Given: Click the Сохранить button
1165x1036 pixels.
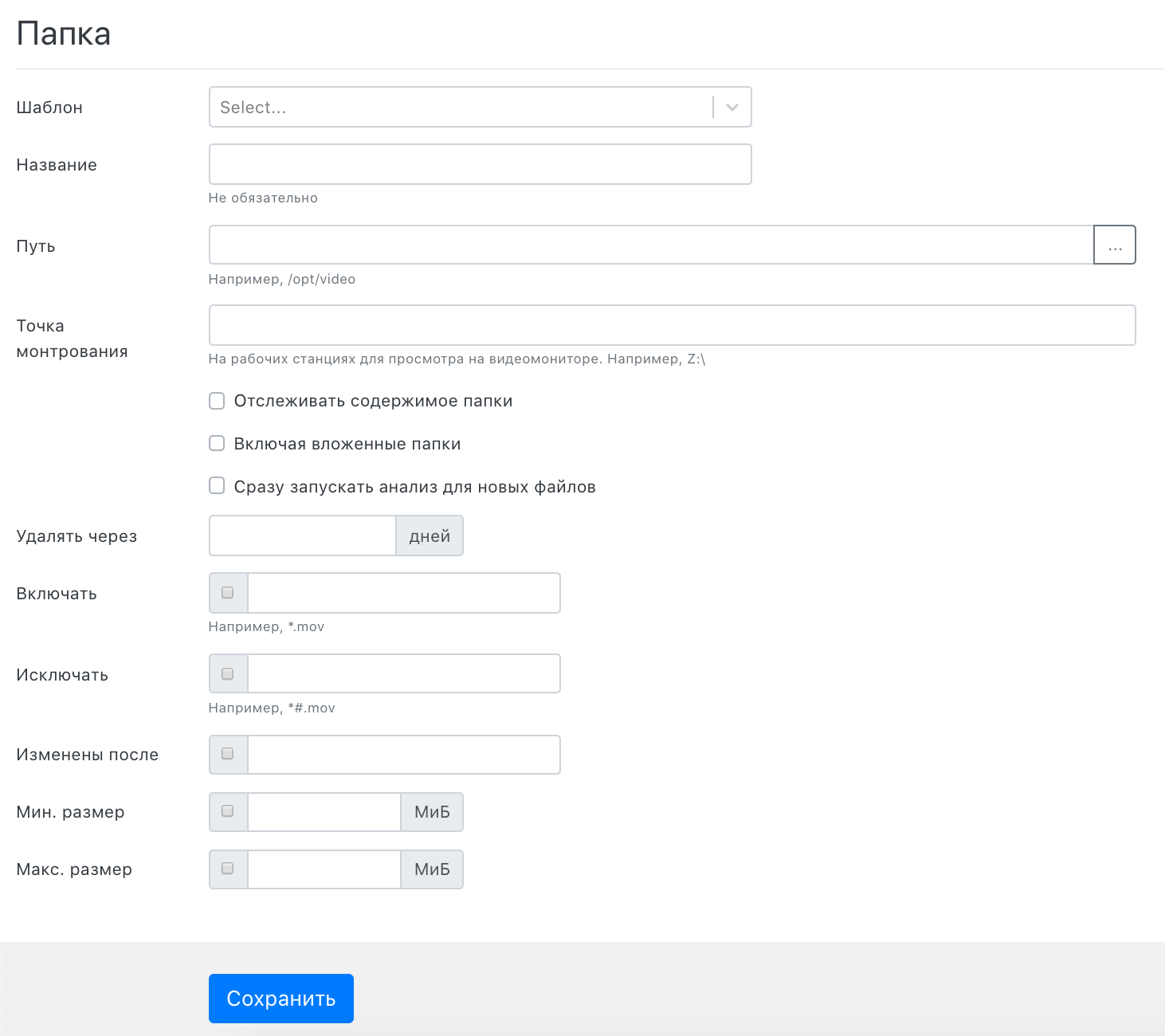Looking at the screenshot, I should click(281, 999).
